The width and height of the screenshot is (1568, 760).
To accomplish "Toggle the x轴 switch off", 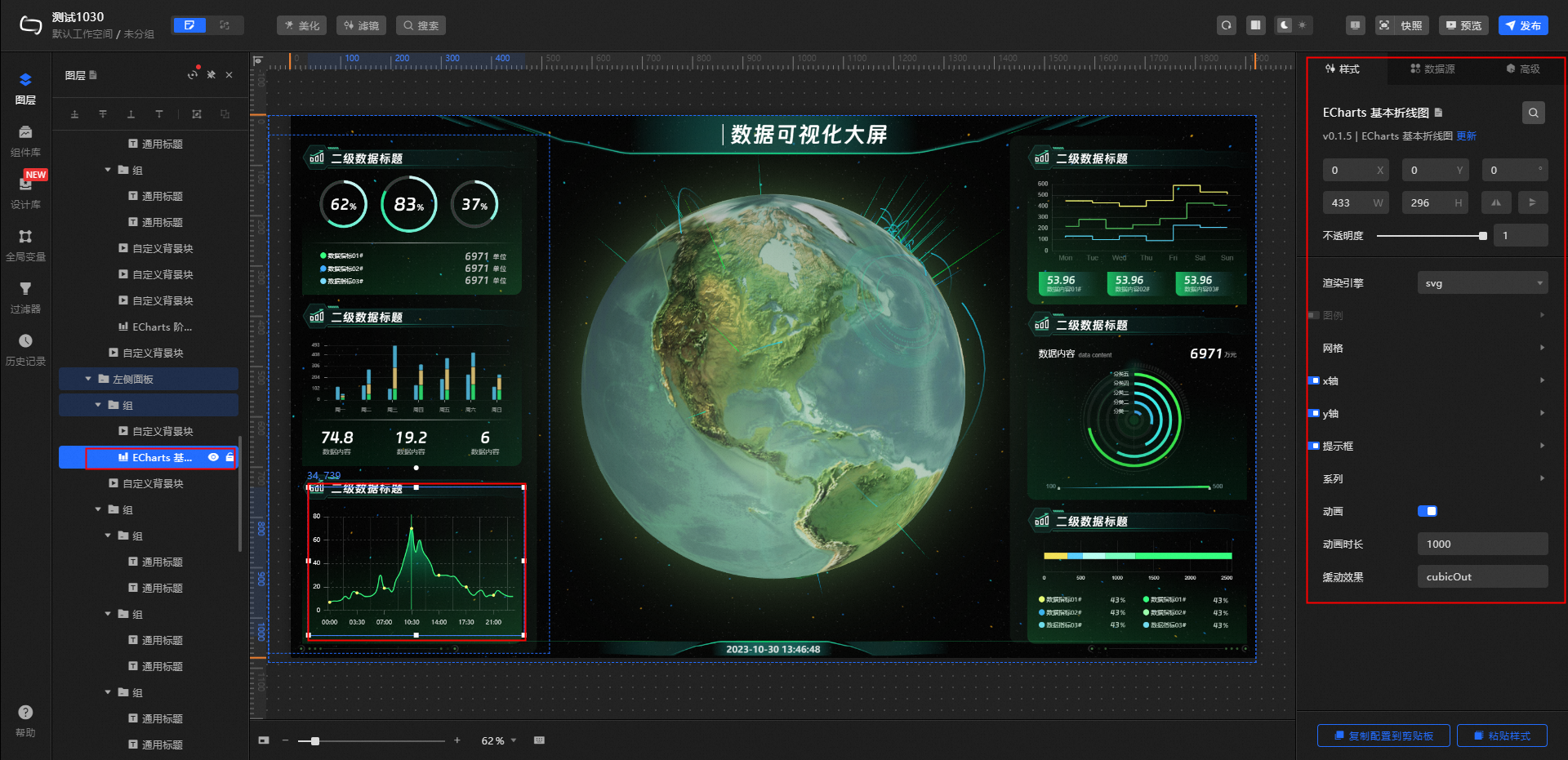I will (1314, 380).
